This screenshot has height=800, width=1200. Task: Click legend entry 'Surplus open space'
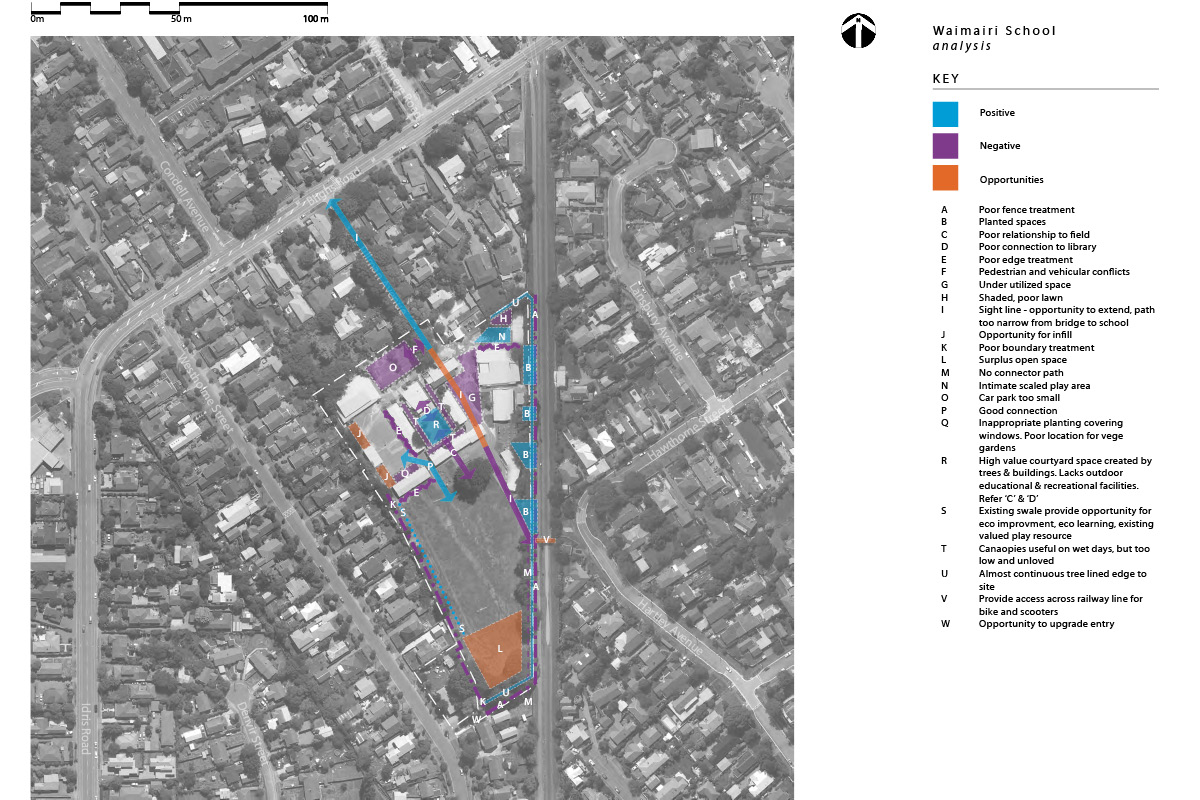click(x=1022, y=360)
